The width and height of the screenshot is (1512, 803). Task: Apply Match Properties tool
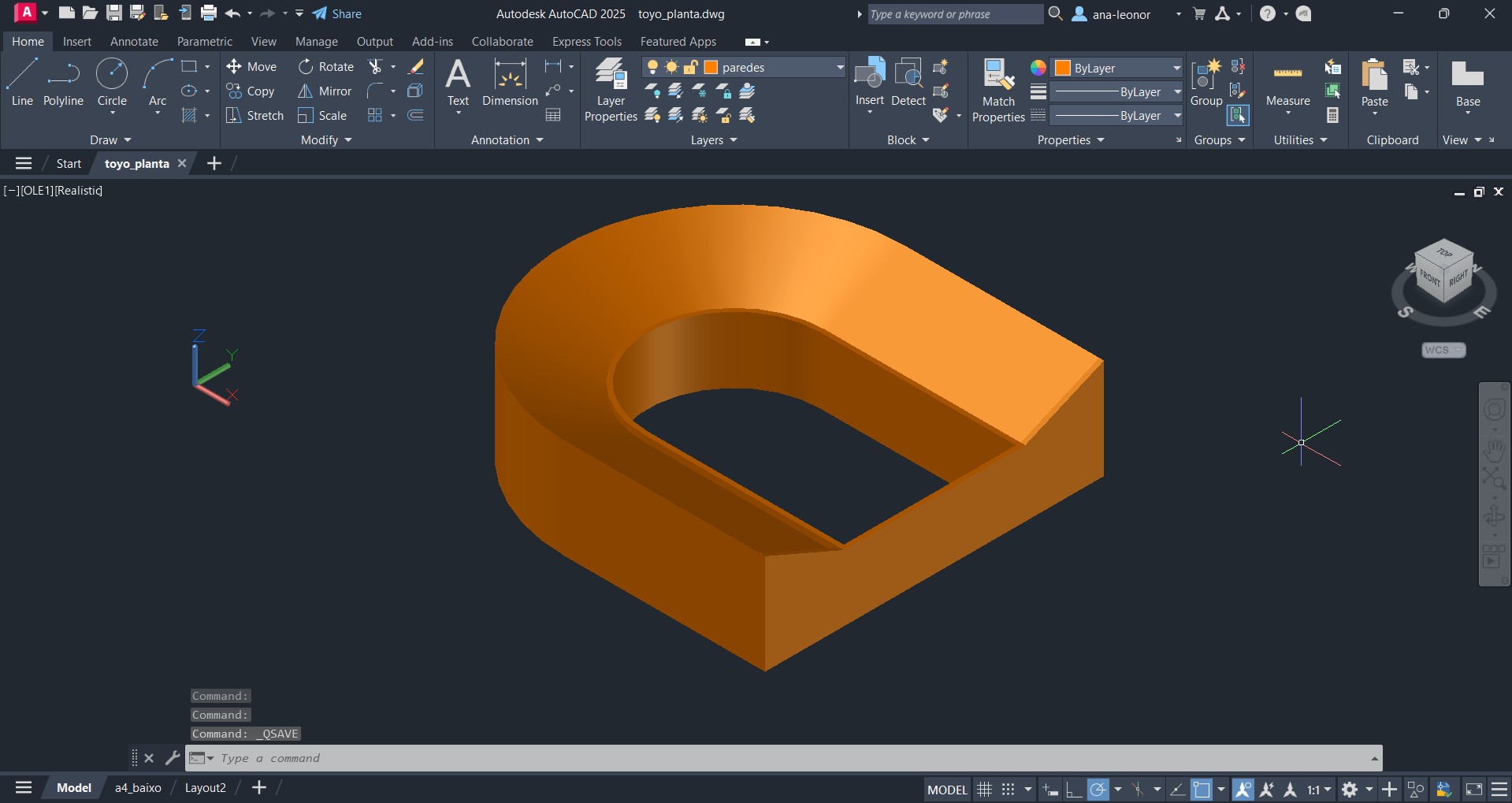coord(998,90)
